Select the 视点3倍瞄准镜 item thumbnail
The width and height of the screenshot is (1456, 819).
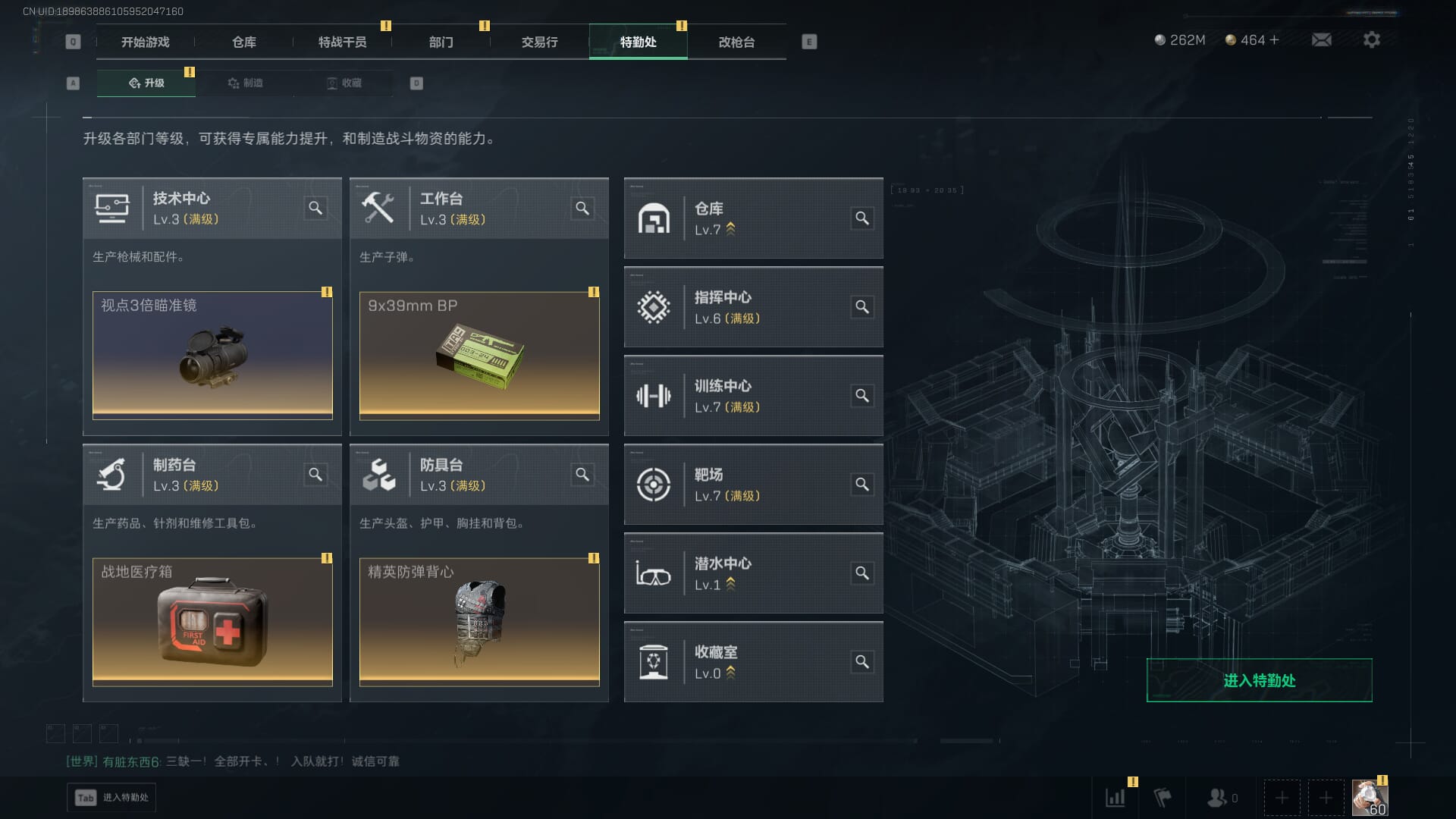[x=212, y=355]
